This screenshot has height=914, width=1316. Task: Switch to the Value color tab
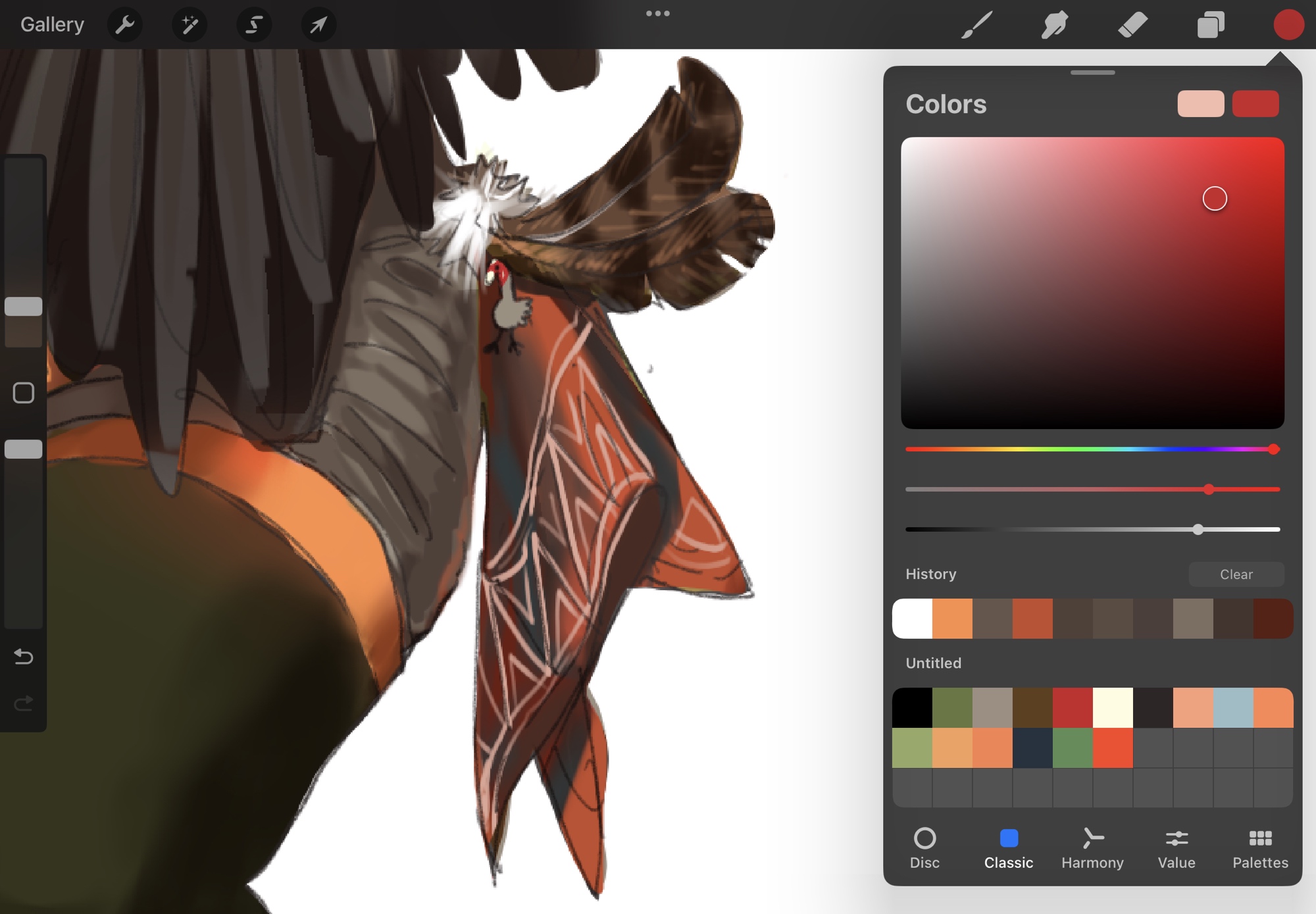[x=1176, y=848]
